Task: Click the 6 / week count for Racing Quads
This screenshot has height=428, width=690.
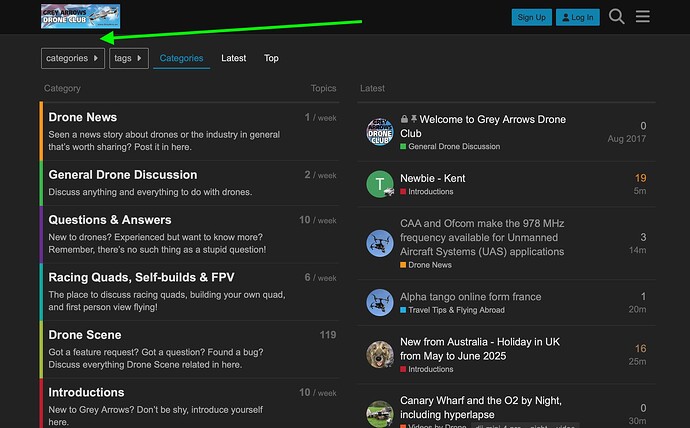Action: pos(320,278)
